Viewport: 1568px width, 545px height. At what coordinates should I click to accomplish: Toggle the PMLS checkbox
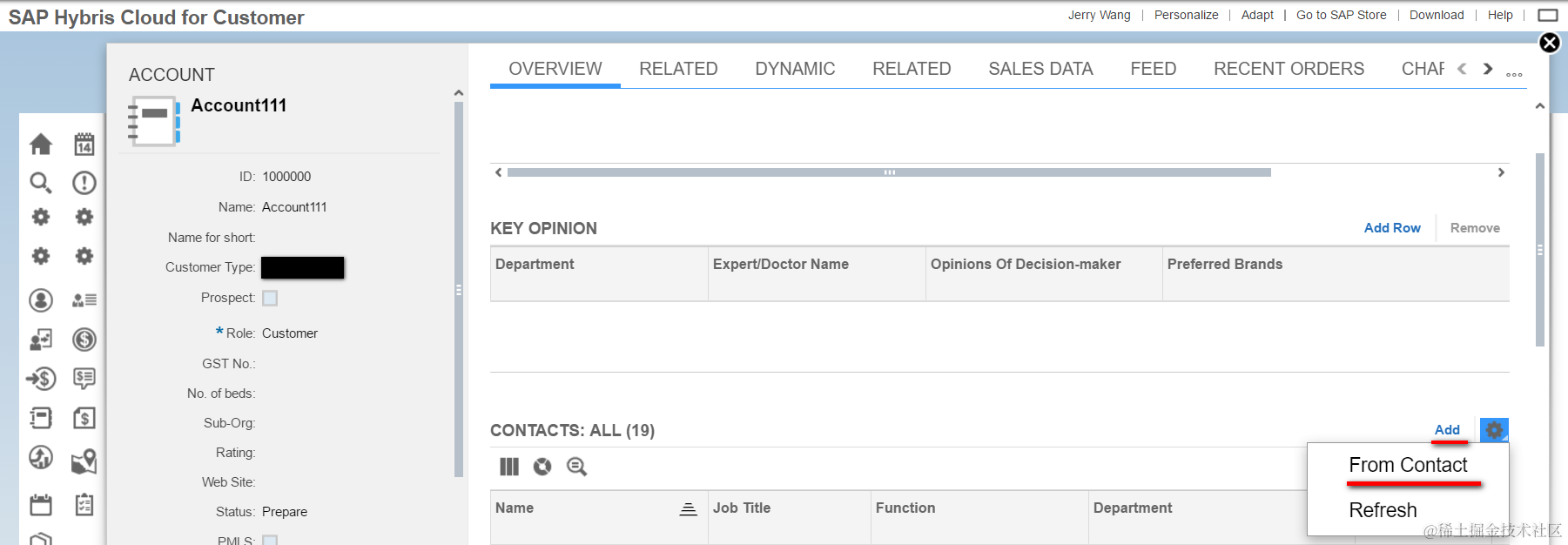point(270,540)
